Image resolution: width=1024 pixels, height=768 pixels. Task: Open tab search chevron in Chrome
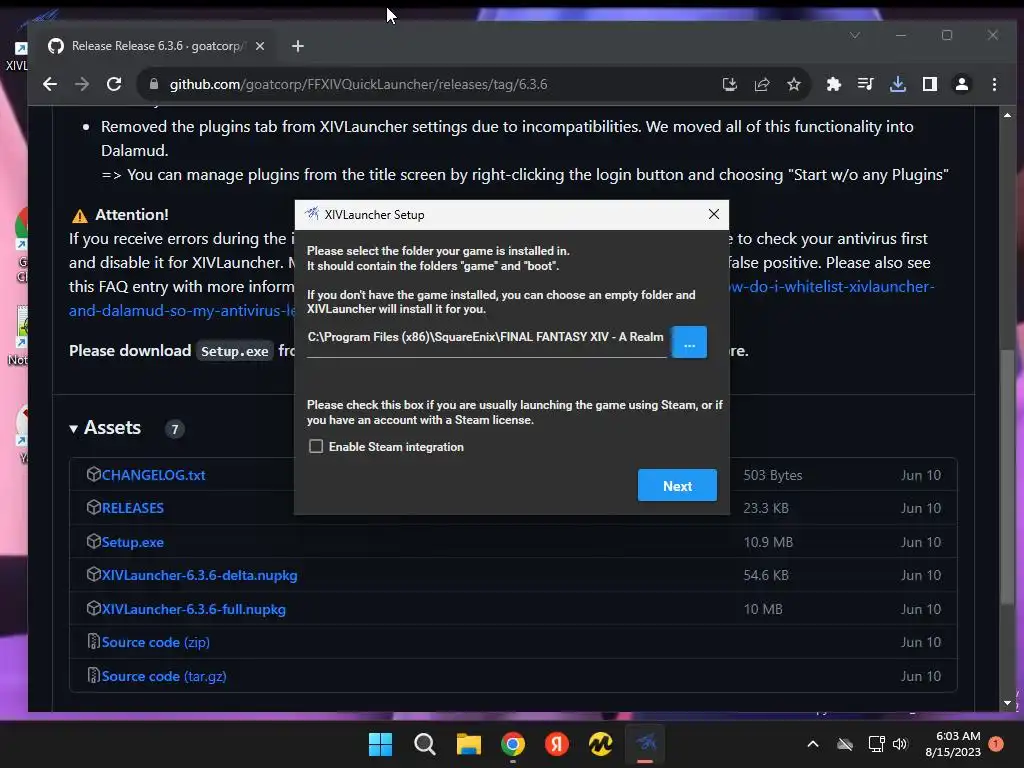point(855,35)
